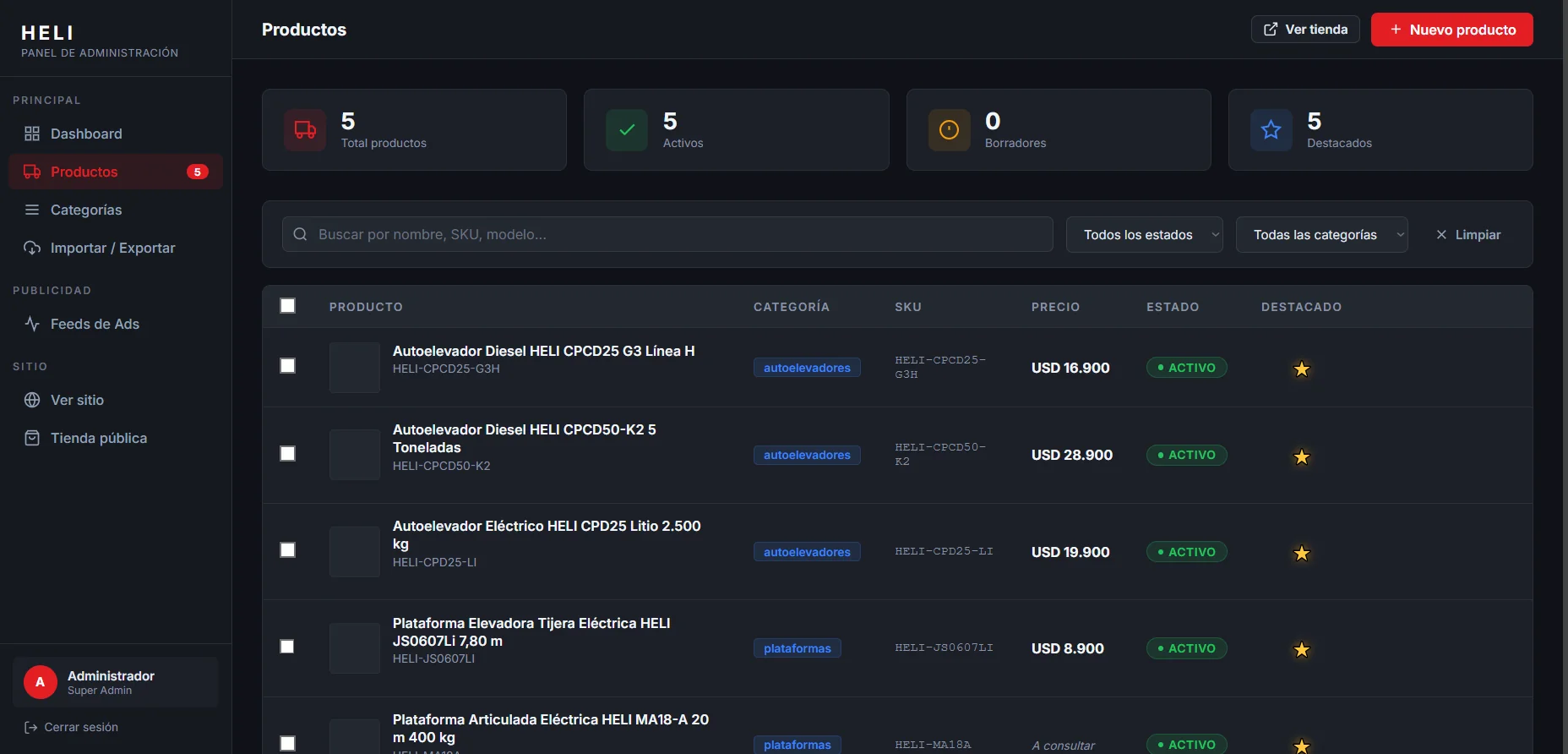Viewport: 1568px width, 754px height.
Task: Toggle featured star for HELI CPCD25 G3
Action: pyautogui.click(x=1301, y=369)
